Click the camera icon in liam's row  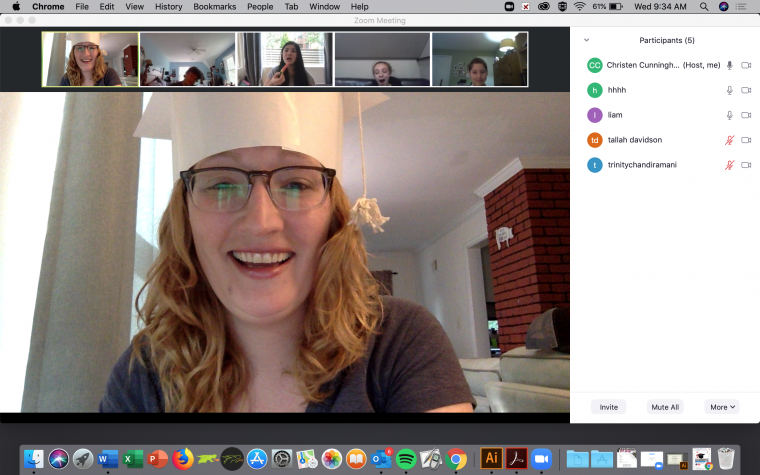pyautogui.click(x=746, y=115)
